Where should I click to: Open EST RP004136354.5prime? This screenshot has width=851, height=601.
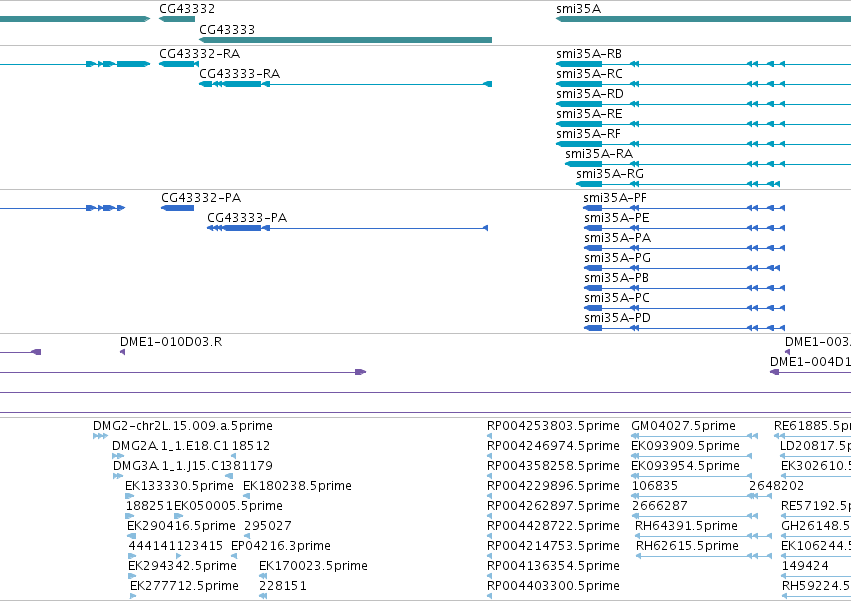coord(553,566)
